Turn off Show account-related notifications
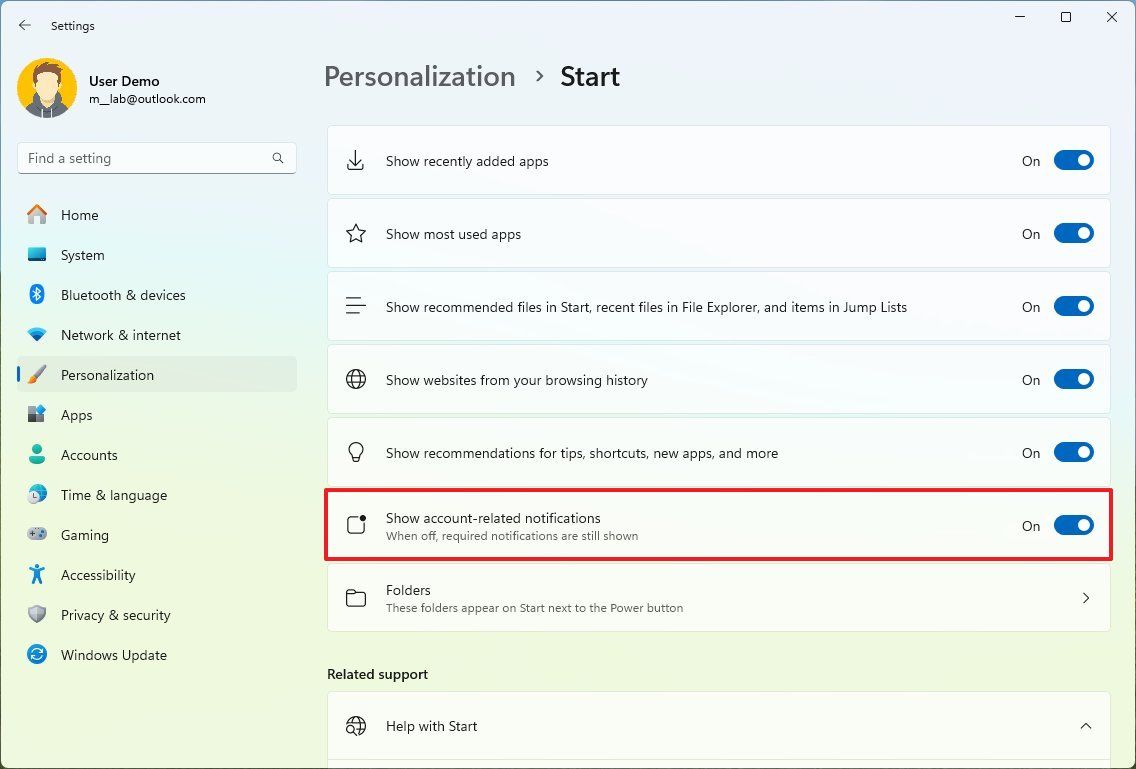 click(x=1073, y=524)
